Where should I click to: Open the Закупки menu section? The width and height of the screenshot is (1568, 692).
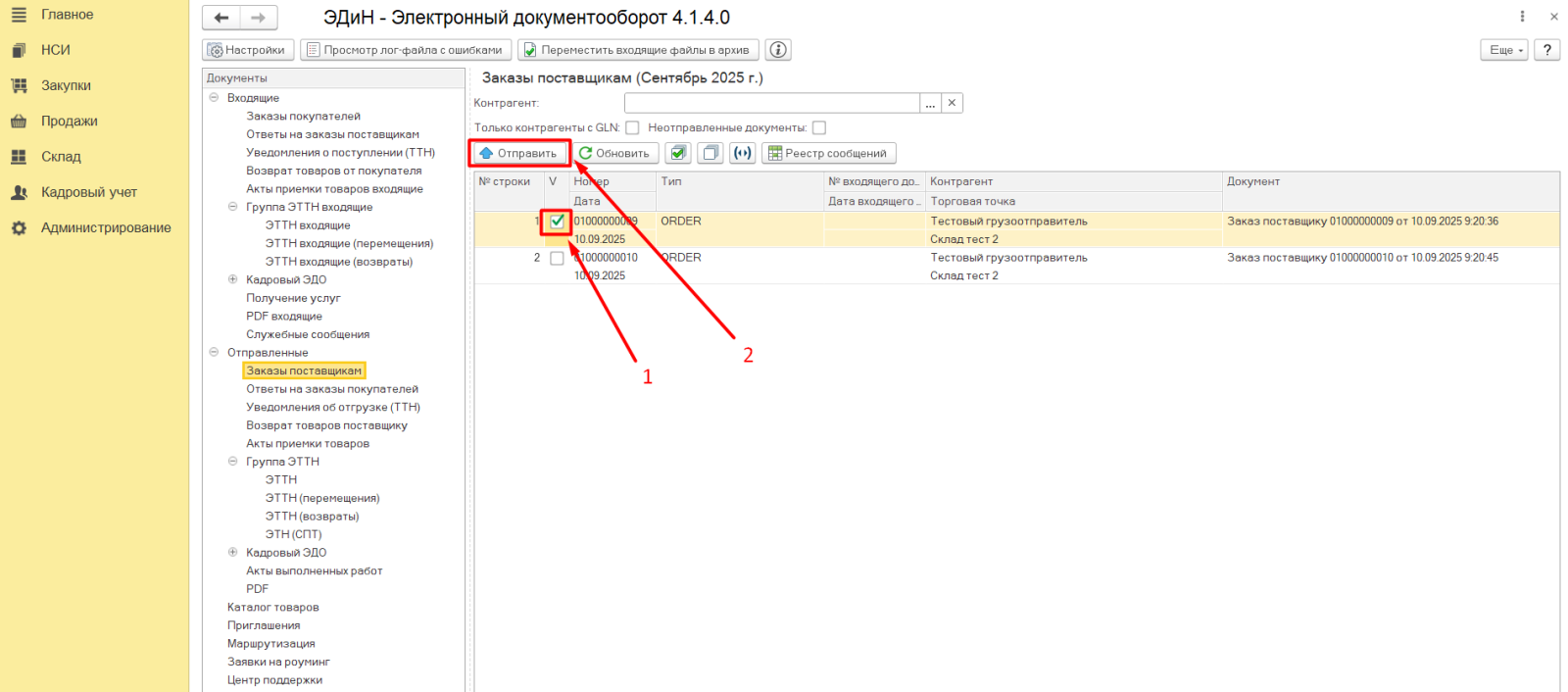66,85
